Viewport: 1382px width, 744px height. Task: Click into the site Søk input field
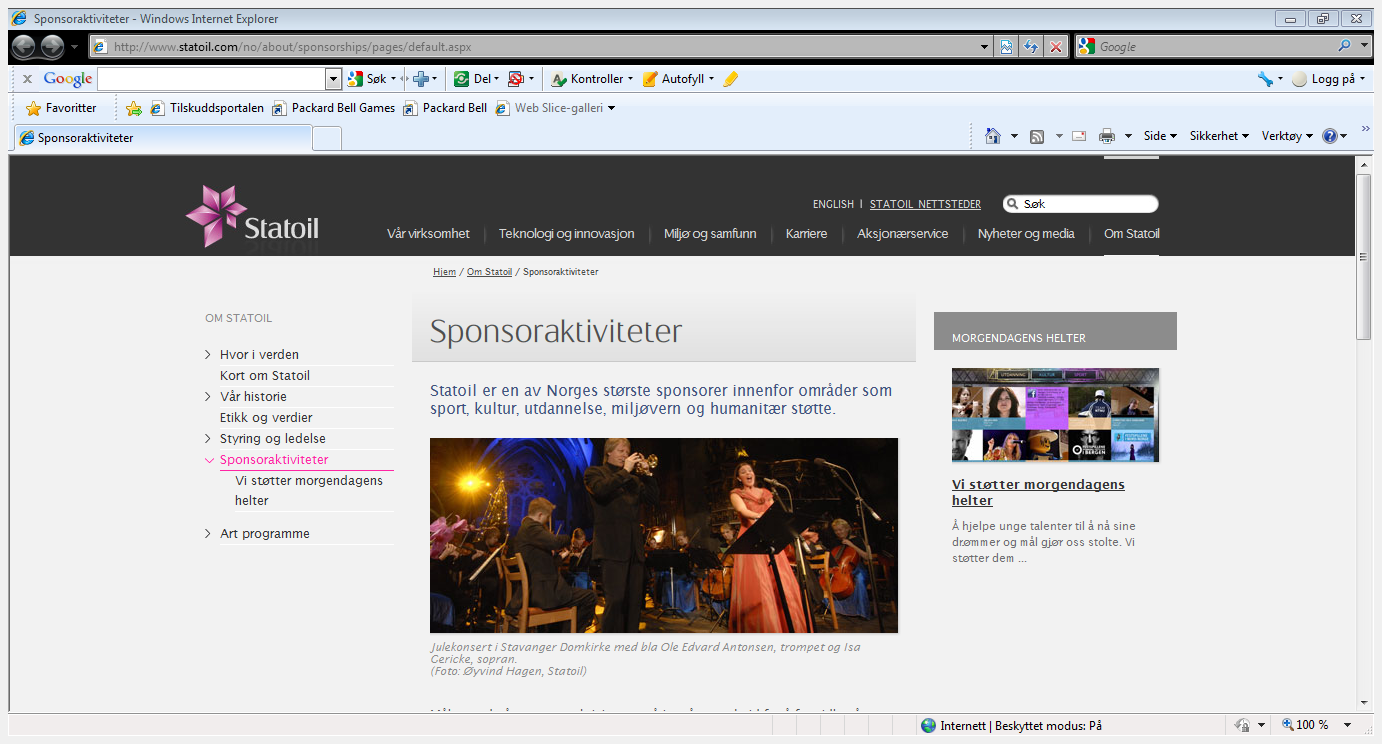tap(1086, 204)
